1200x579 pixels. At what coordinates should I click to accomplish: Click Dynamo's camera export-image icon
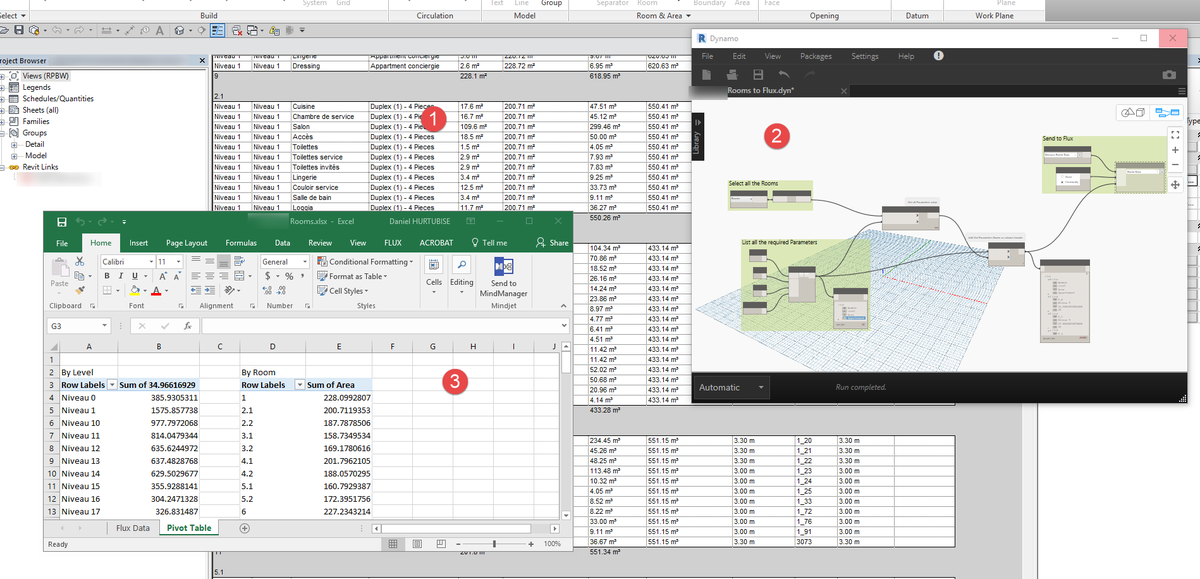pos(1169,75)
